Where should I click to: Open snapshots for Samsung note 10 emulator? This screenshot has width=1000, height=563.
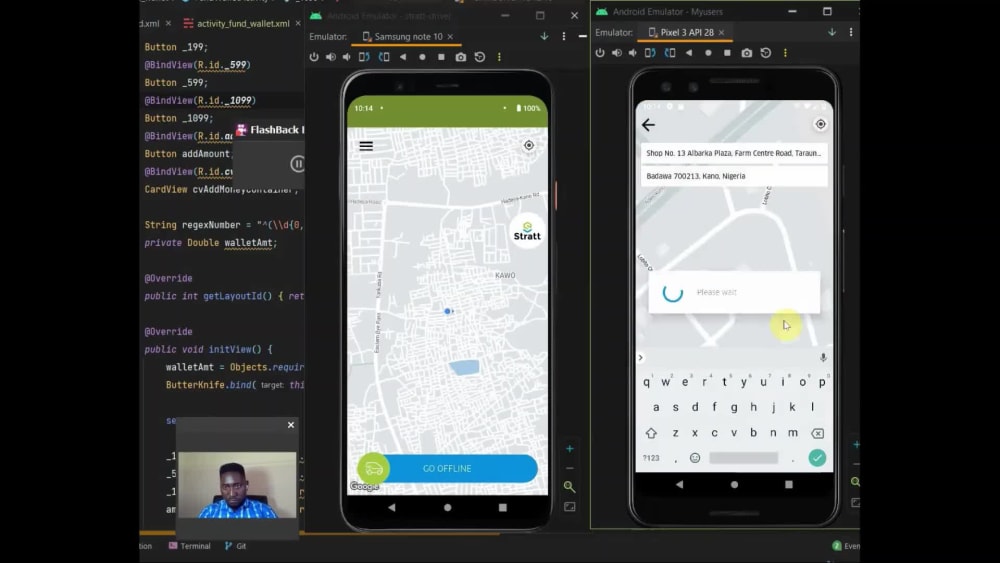pos(480,57)
